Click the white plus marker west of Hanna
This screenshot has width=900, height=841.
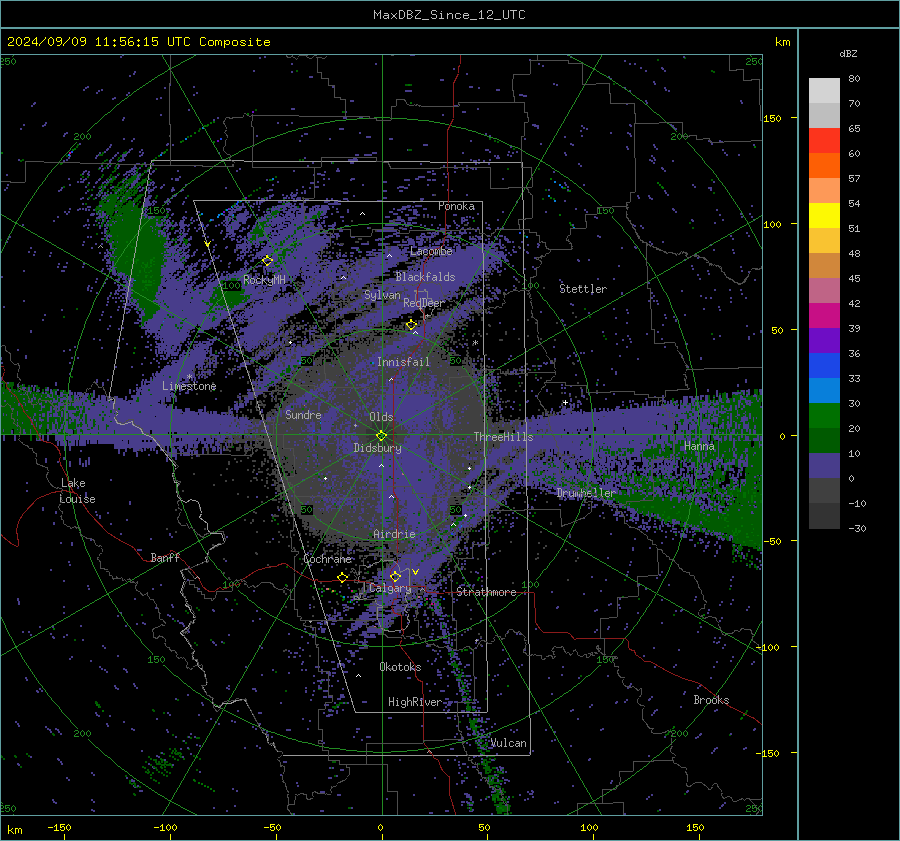[565, 402]
